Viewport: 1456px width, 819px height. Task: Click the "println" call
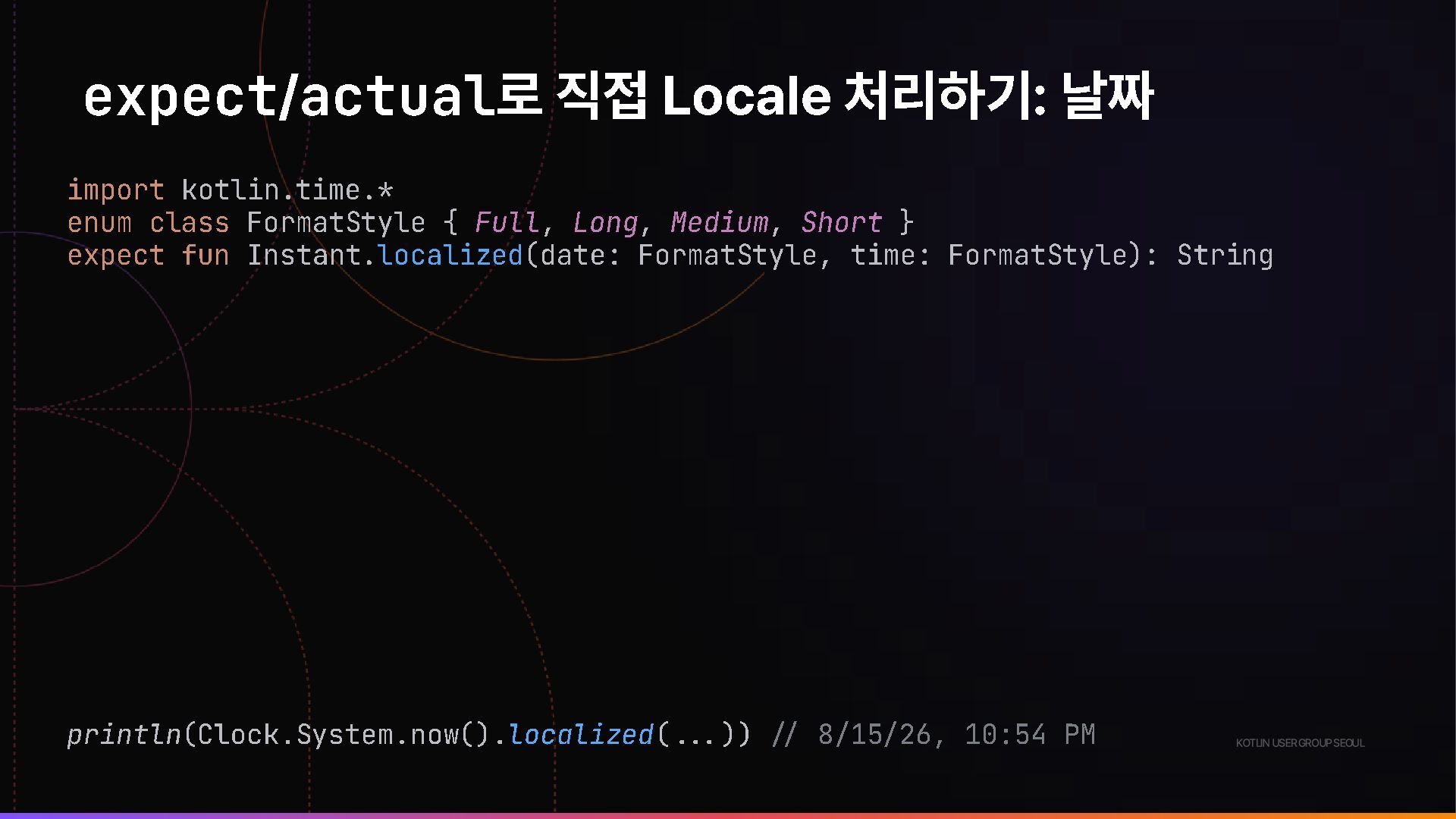click(124, 735)
